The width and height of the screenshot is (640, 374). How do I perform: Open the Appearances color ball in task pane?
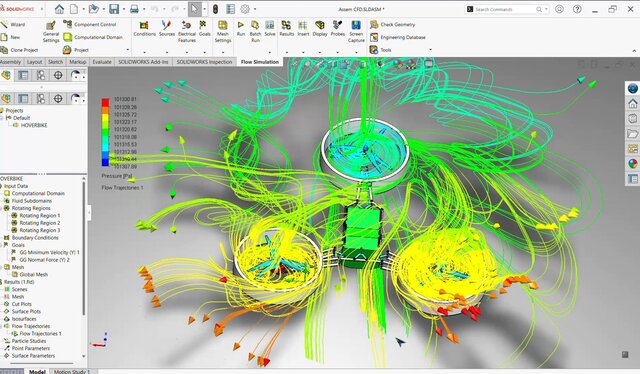(x=633, y=164)
